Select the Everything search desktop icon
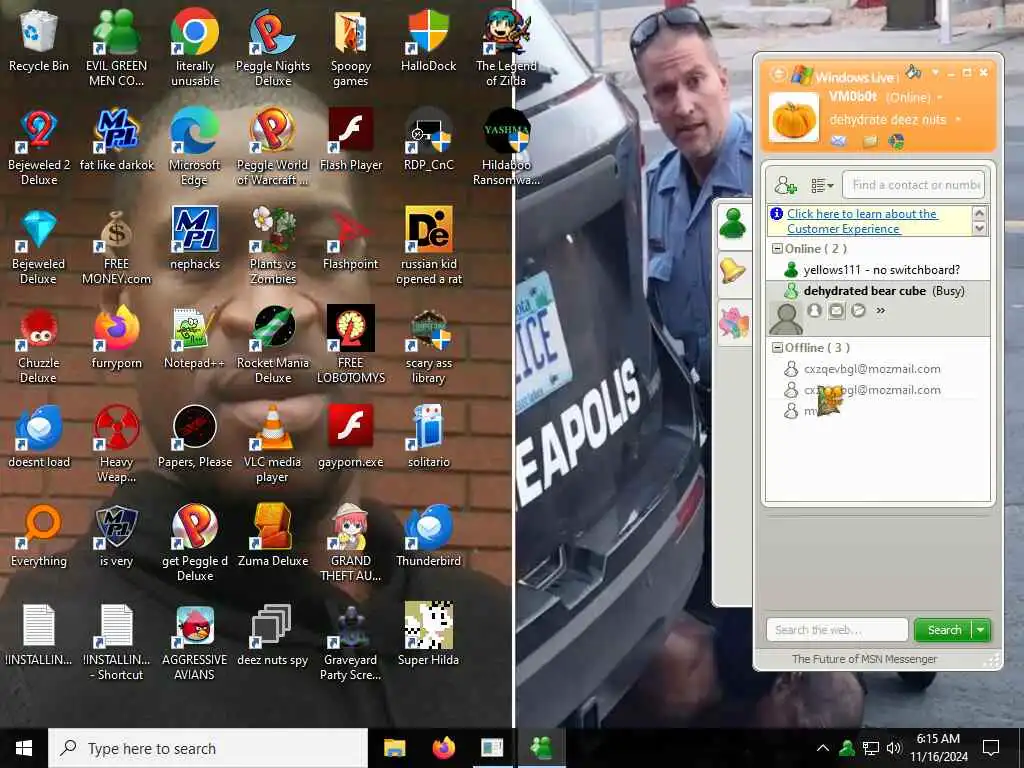Viewport: 1024px width, 768px height. (x=39, y=536)
